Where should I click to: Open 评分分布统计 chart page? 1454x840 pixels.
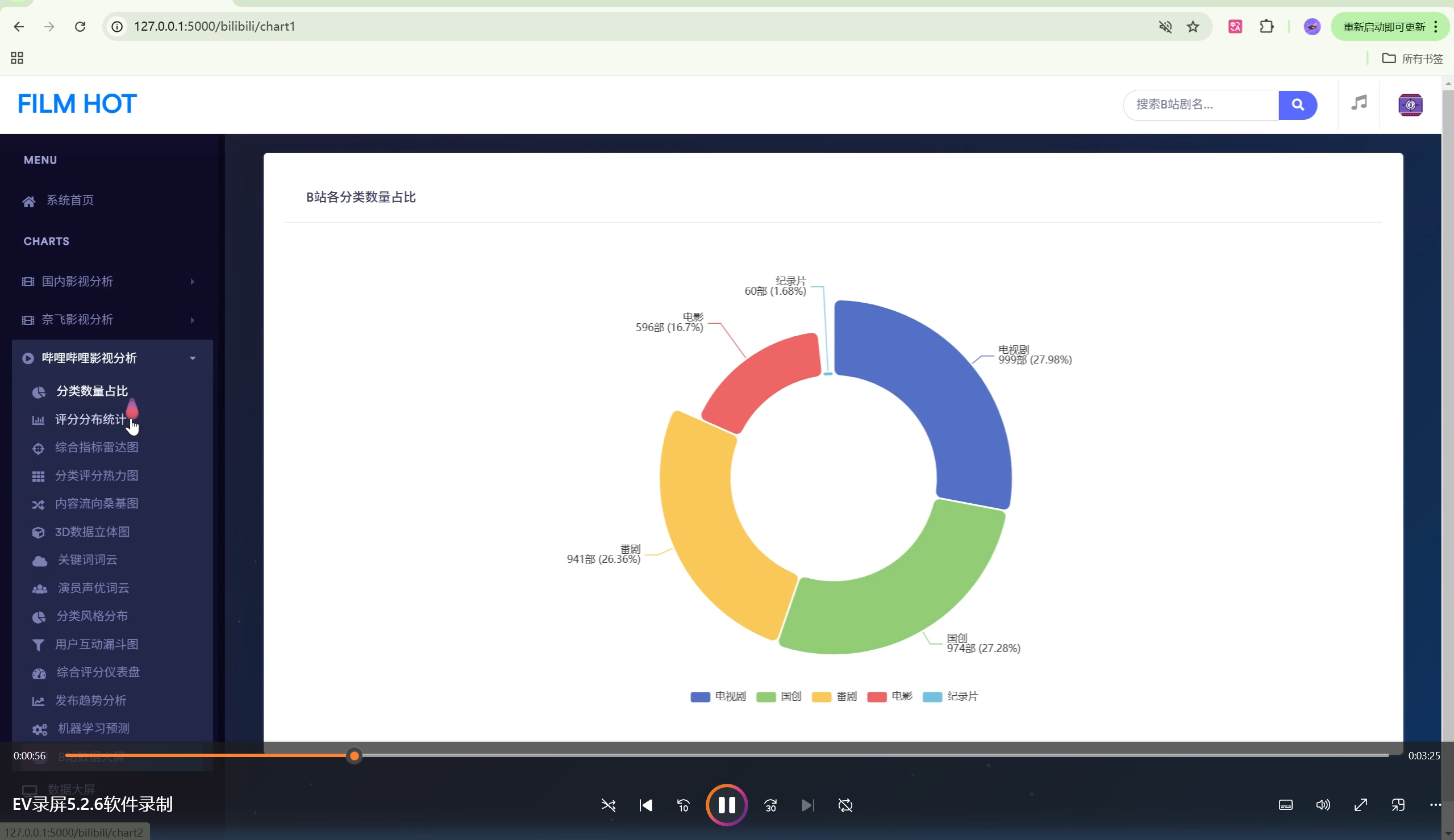(90, 419)
